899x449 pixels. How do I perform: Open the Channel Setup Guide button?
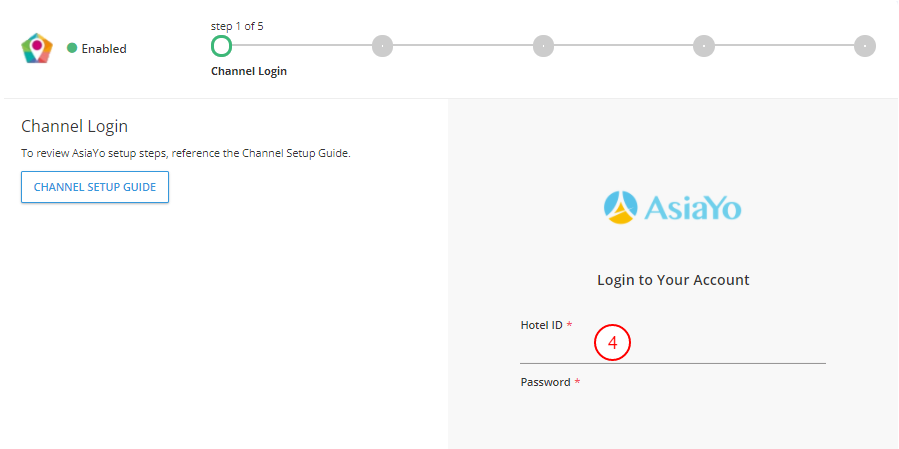[95, 187]
